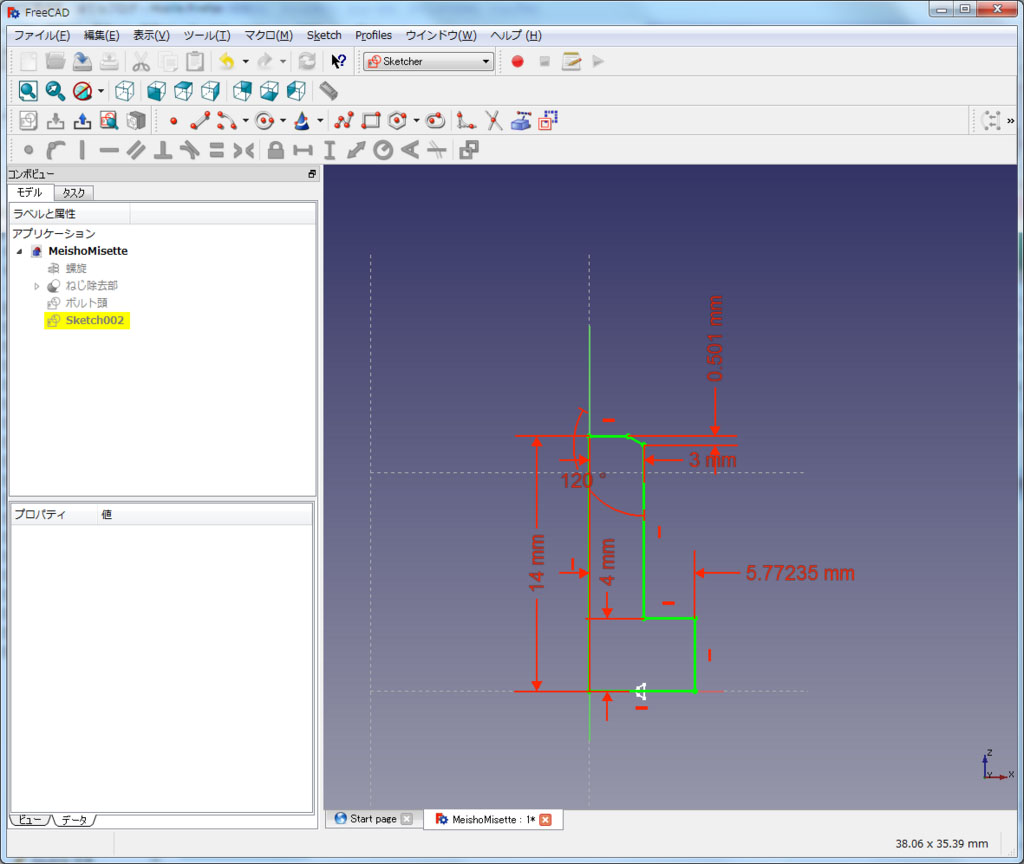Open the undo history dropdown arrow
Screen dimensions: 1024x864
[246, 61]
